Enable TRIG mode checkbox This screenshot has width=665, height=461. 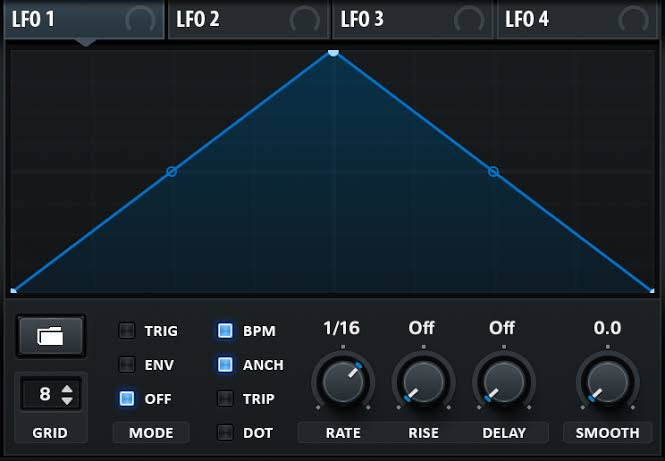(x=127, y=330)
